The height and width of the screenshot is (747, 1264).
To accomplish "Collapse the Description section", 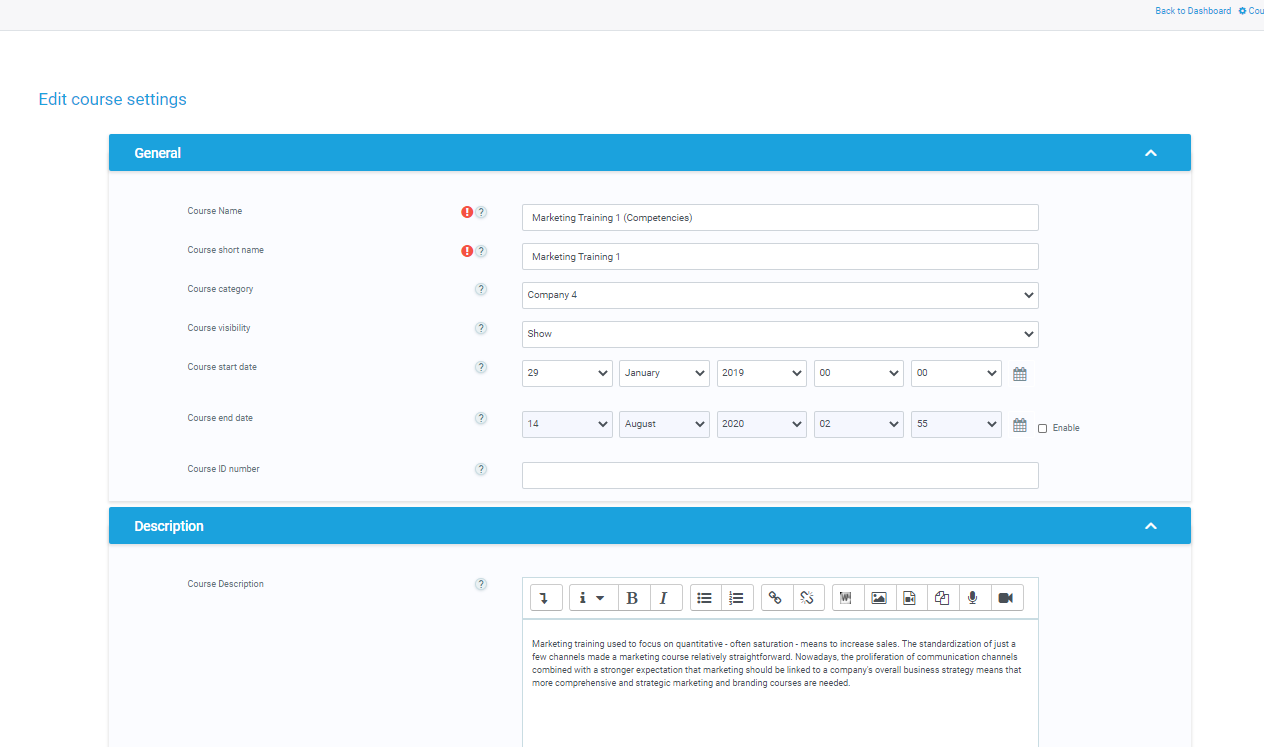I will point(1150,526).
